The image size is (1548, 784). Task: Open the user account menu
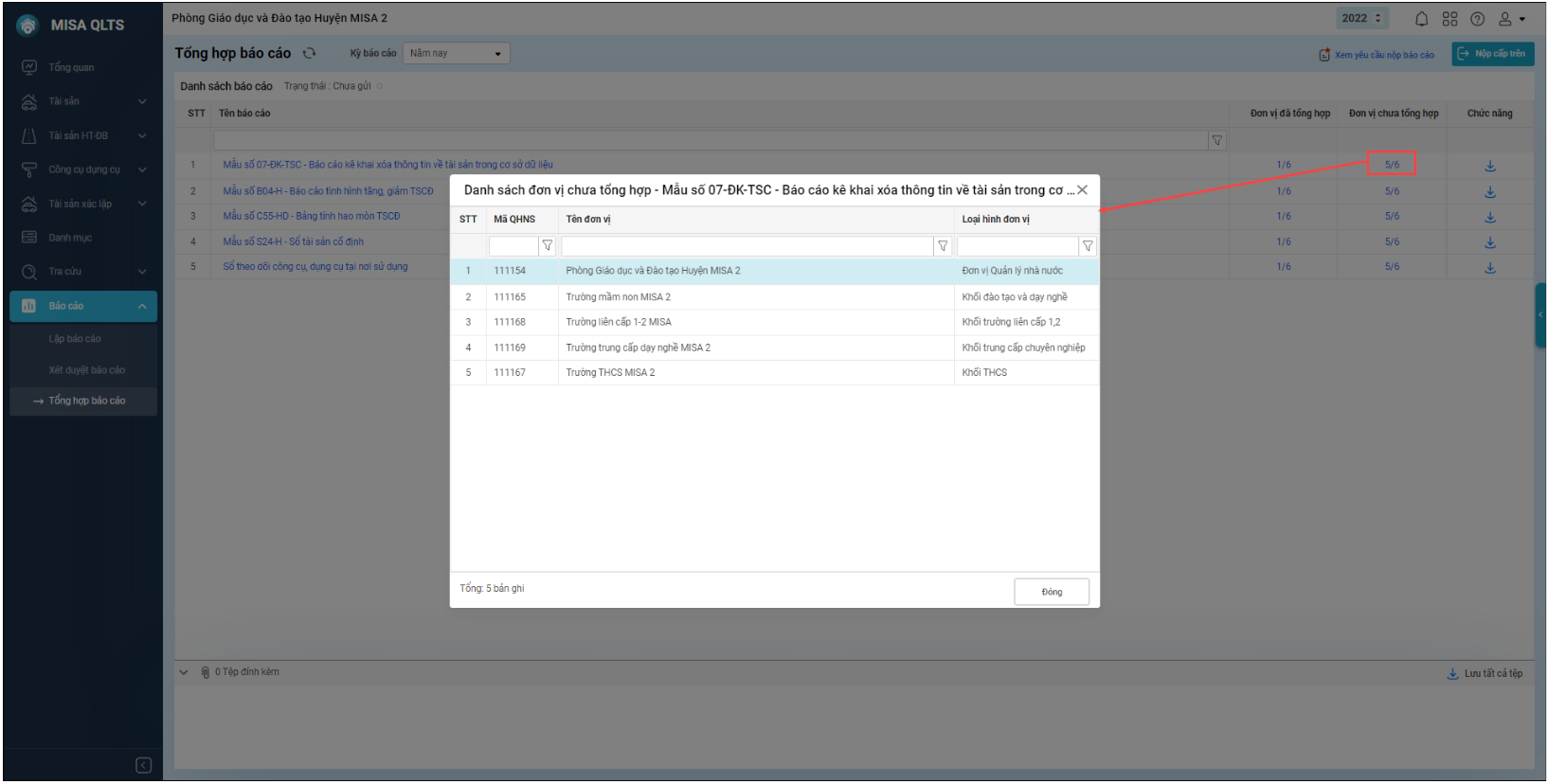pos(1511,19)
